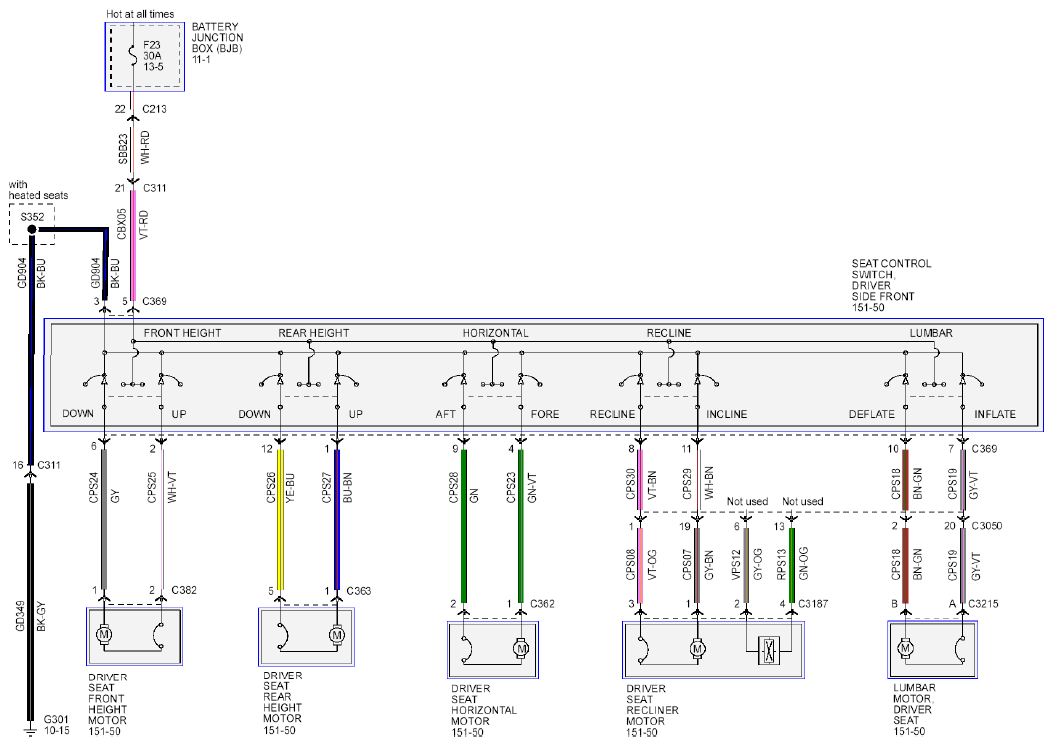Click the motor symbol in lumbar motor box

905,648
